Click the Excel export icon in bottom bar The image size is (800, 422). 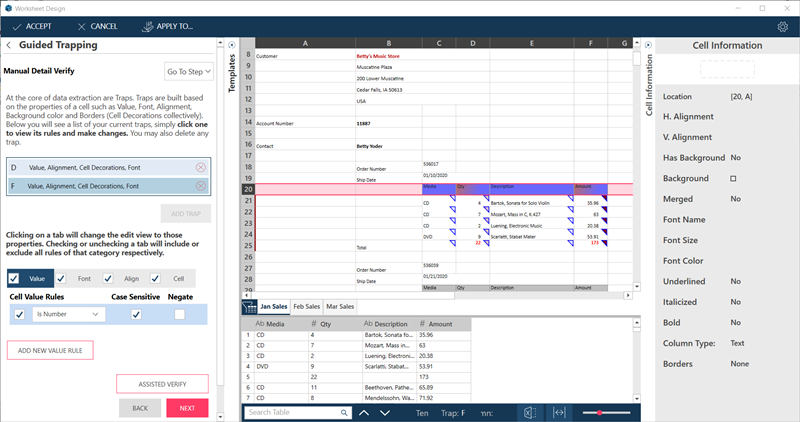530,412
